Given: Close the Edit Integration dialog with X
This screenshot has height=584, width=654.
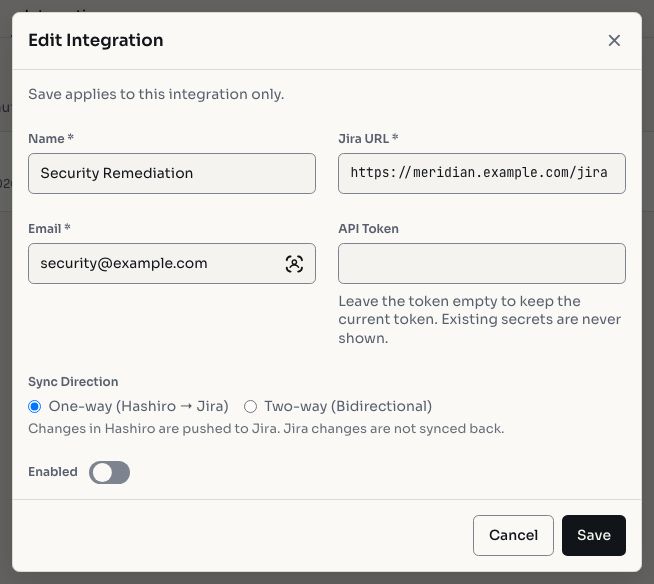Looking at the screenshot, I should (x=614, y=40).
